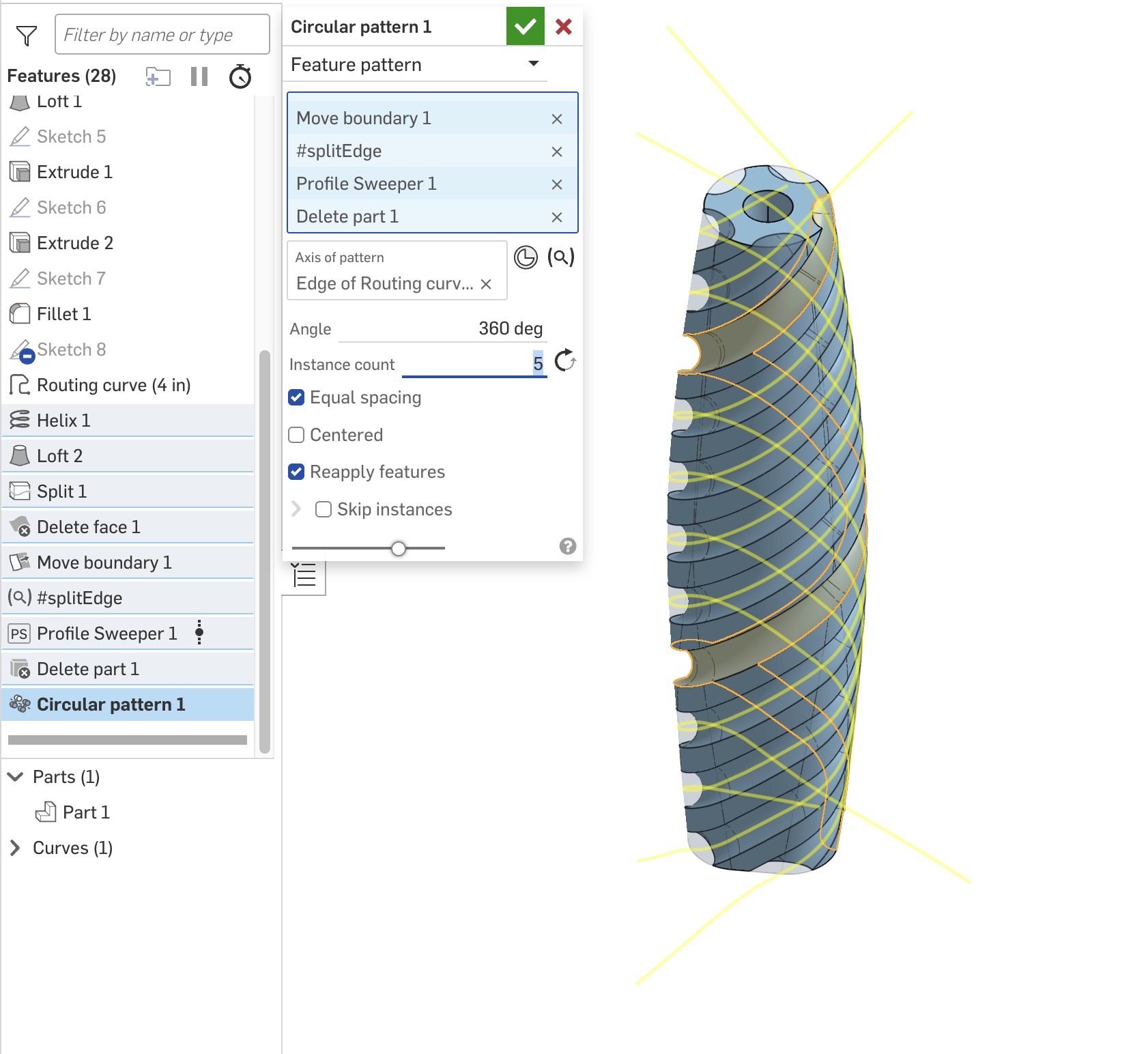Screen dimensions: 1148x1054
Task: Open the mate connector clock icon beside axis
Action: pyautogui.click(x=526, y=257)
